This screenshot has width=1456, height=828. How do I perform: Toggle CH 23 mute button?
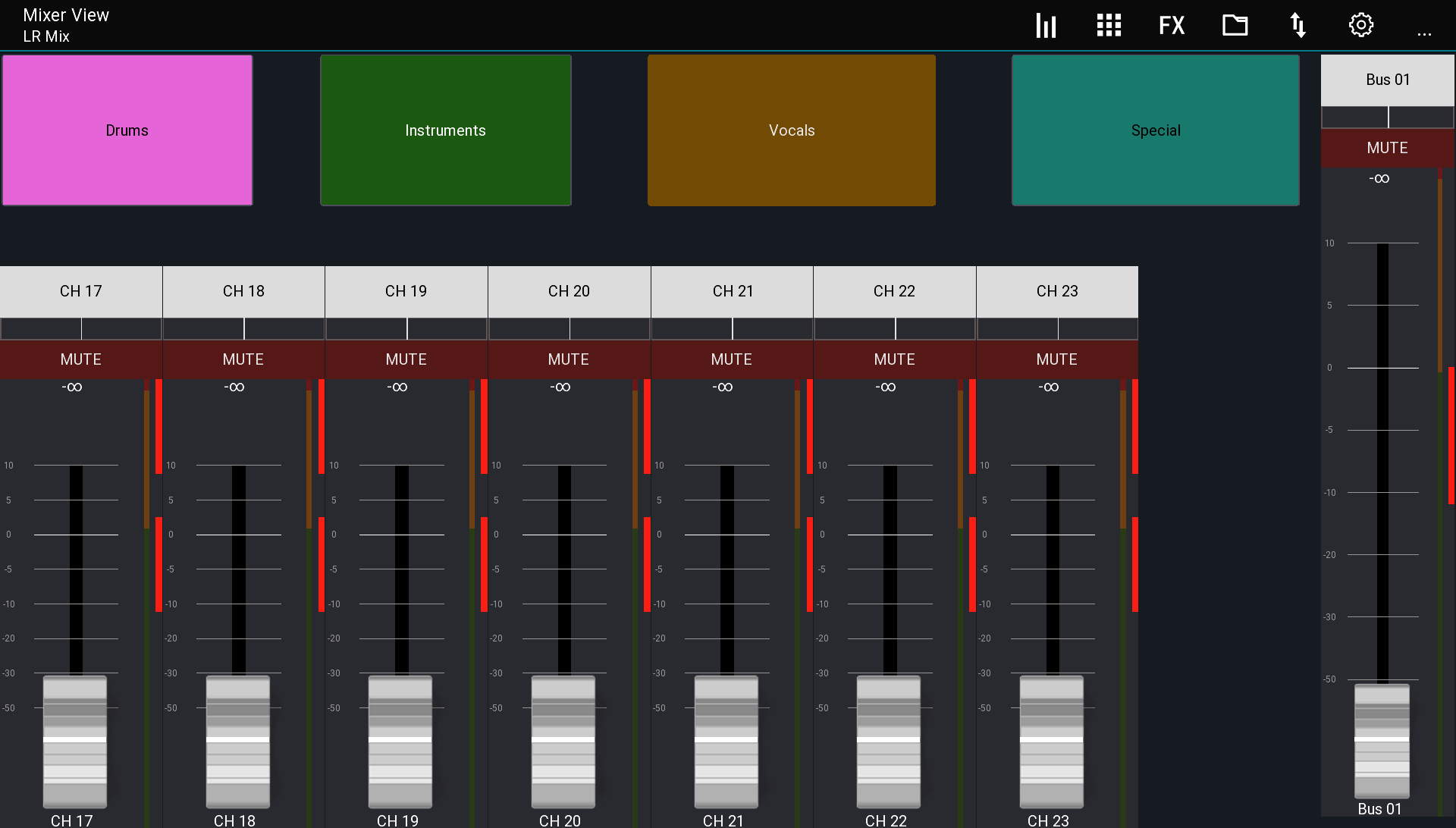coord(1056,359)
